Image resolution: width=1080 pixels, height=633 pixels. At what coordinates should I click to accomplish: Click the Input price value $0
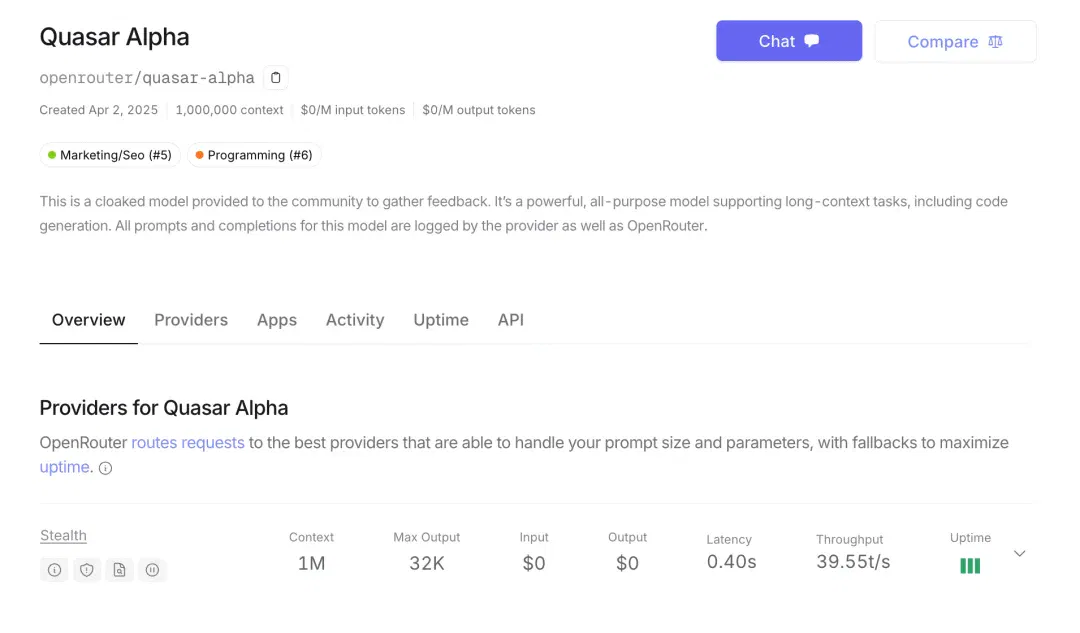coord(534,563)
